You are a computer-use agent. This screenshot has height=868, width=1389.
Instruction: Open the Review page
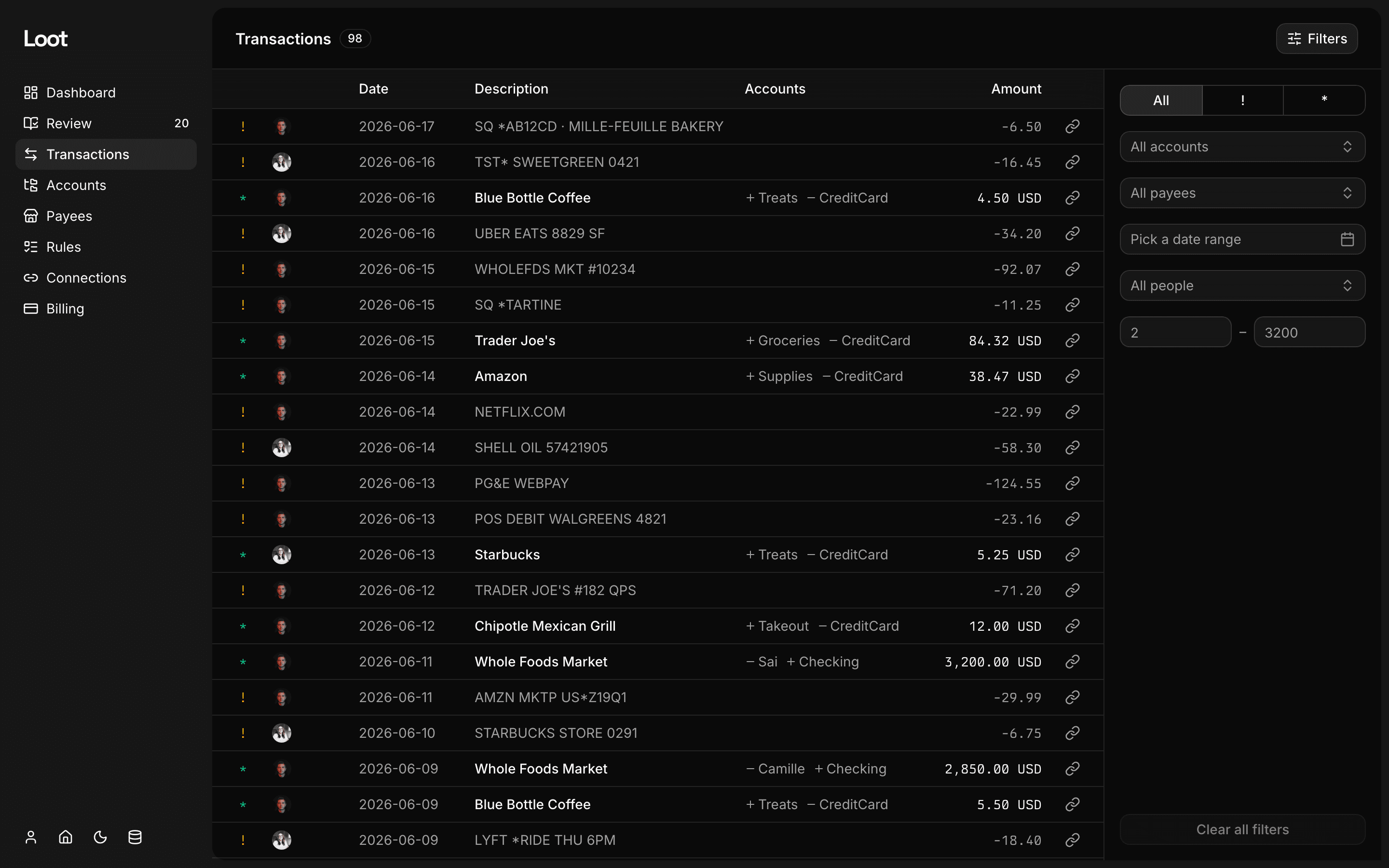[106, 123]
